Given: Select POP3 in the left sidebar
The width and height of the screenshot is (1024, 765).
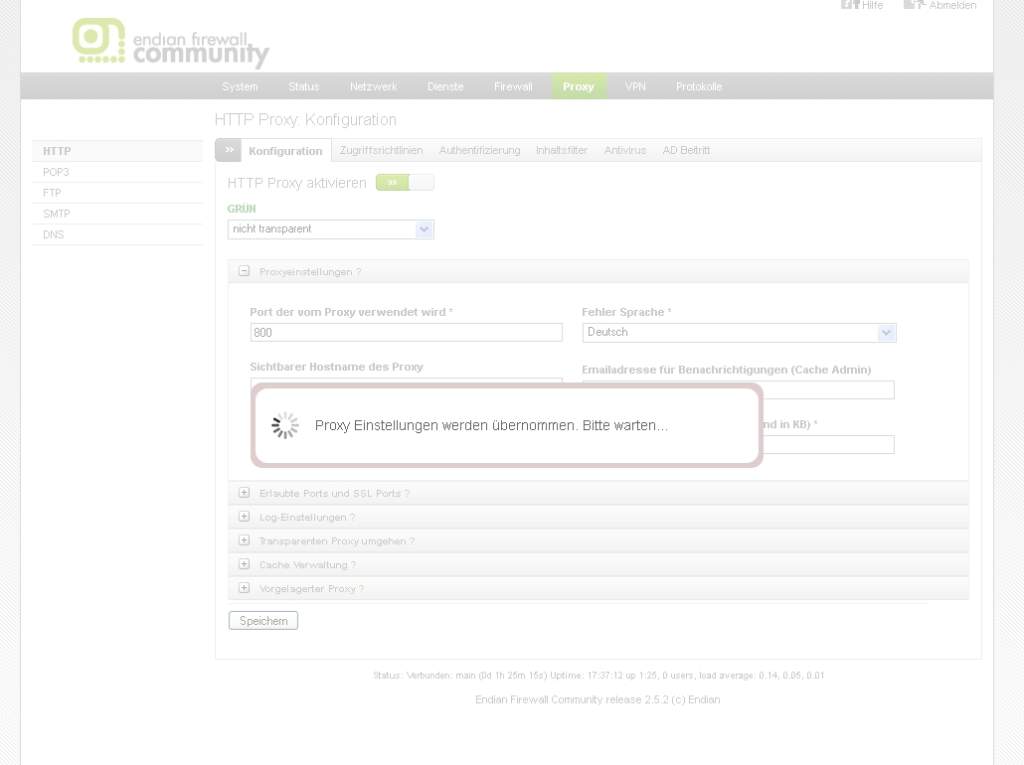Looking at the screenshot, I should (x=56, y=172).
